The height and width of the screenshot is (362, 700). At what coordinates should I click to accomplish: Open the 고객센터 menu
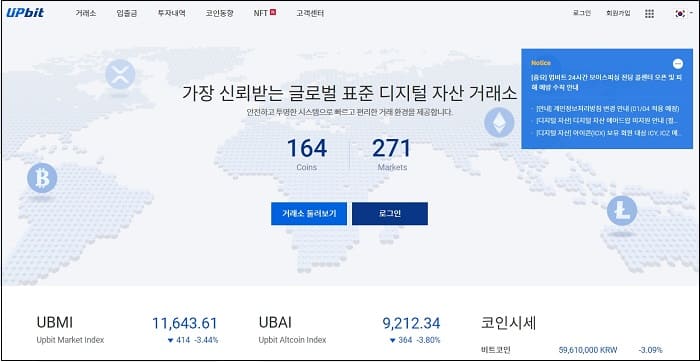coord(310,13)
